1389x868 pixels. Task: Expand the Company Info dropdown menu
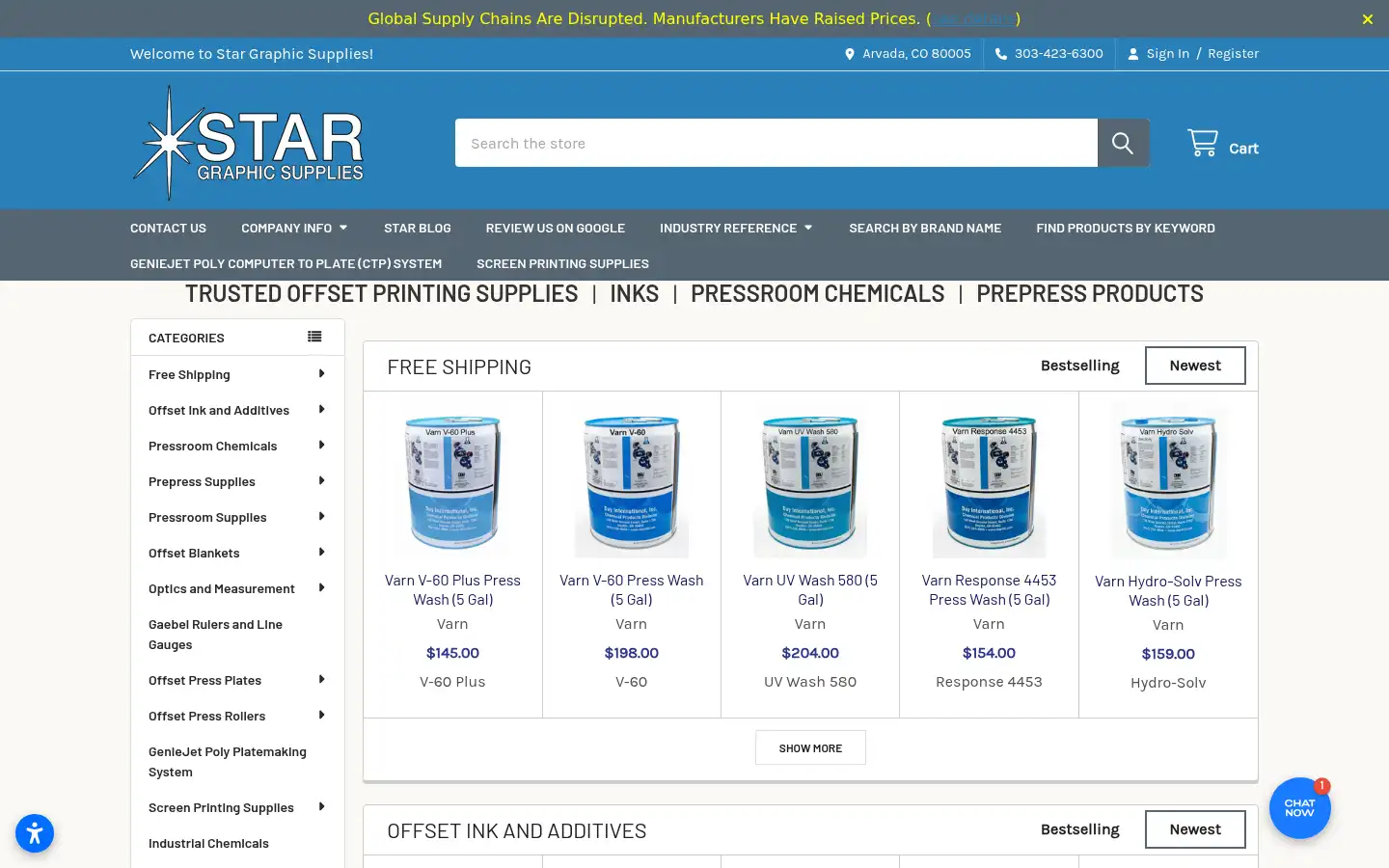pos(294,228)
